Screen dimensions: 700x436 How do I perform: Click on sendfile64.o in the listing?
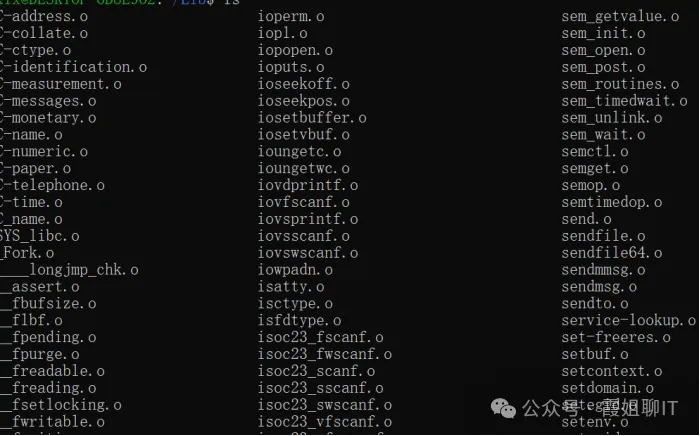click(612, 253)
